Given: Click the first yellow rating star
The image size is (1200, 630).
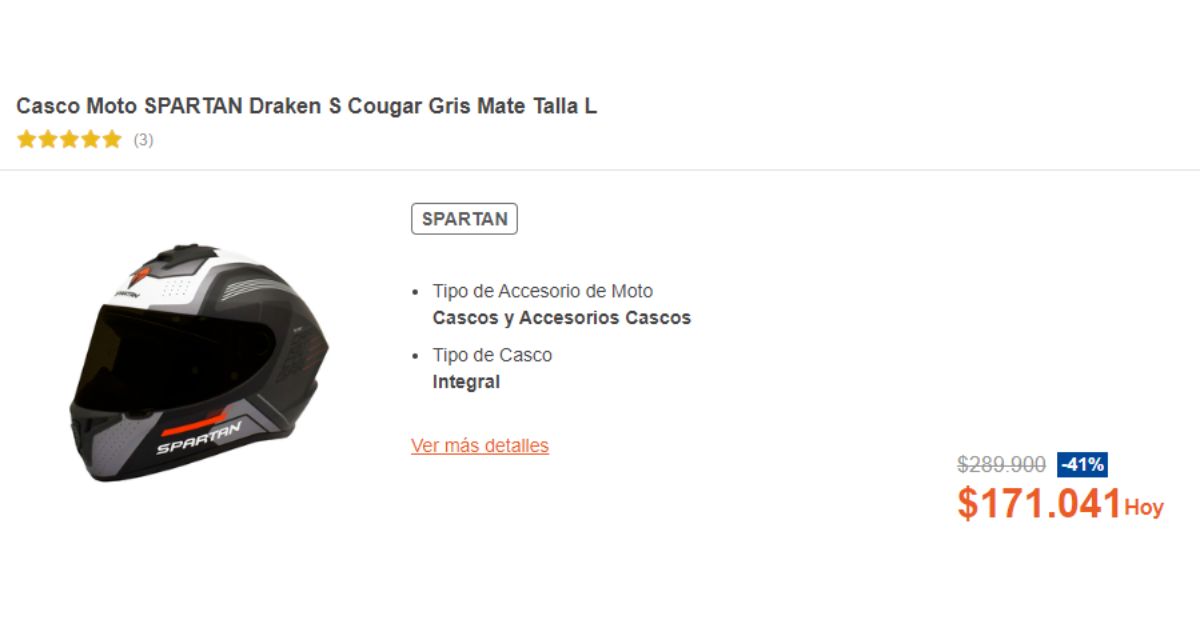Looking at the screenshot, I should click(26, 140).
